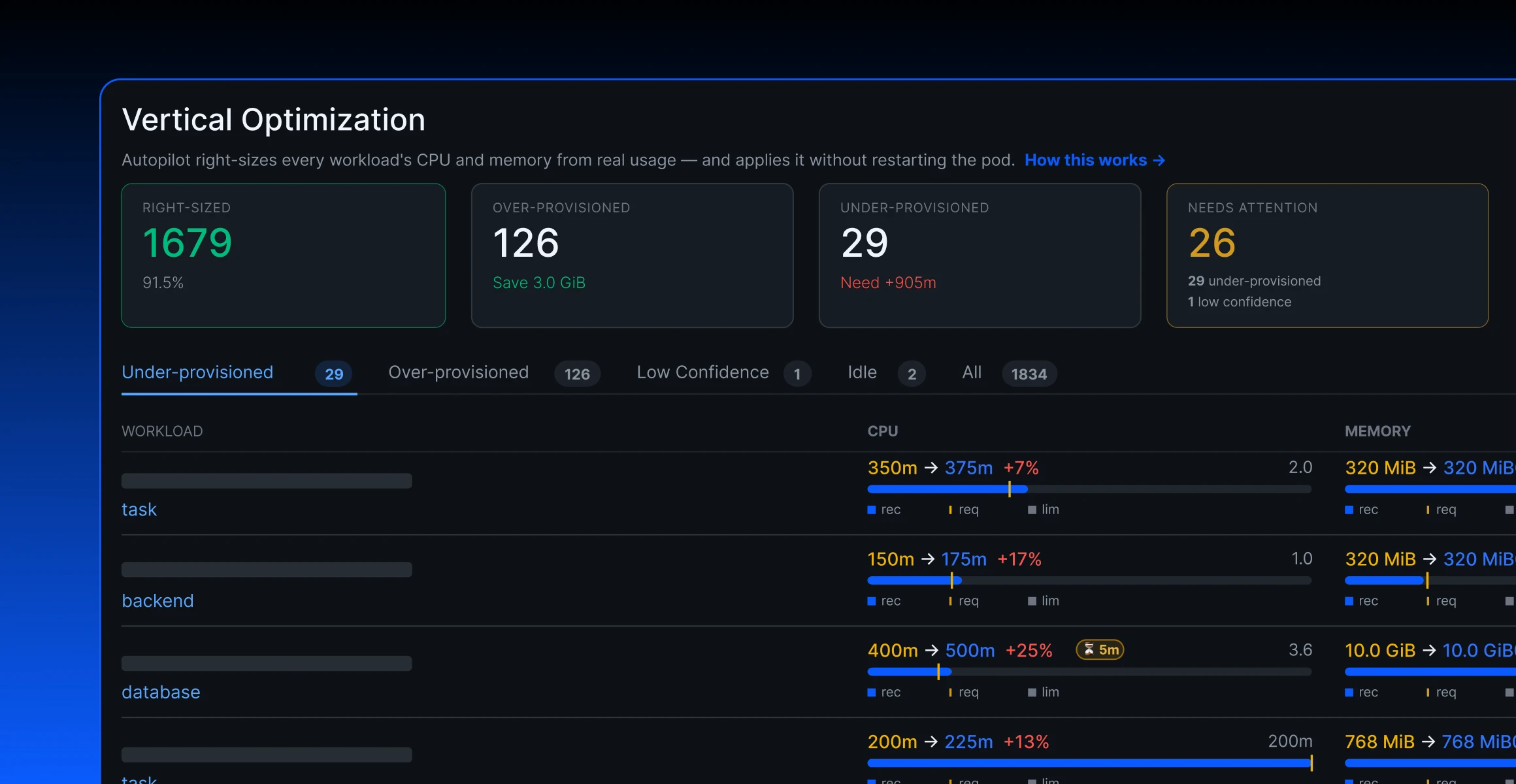Click the Under-provisioned 29 summary card
The image size is (1516, 784).
tap(980, 255)
